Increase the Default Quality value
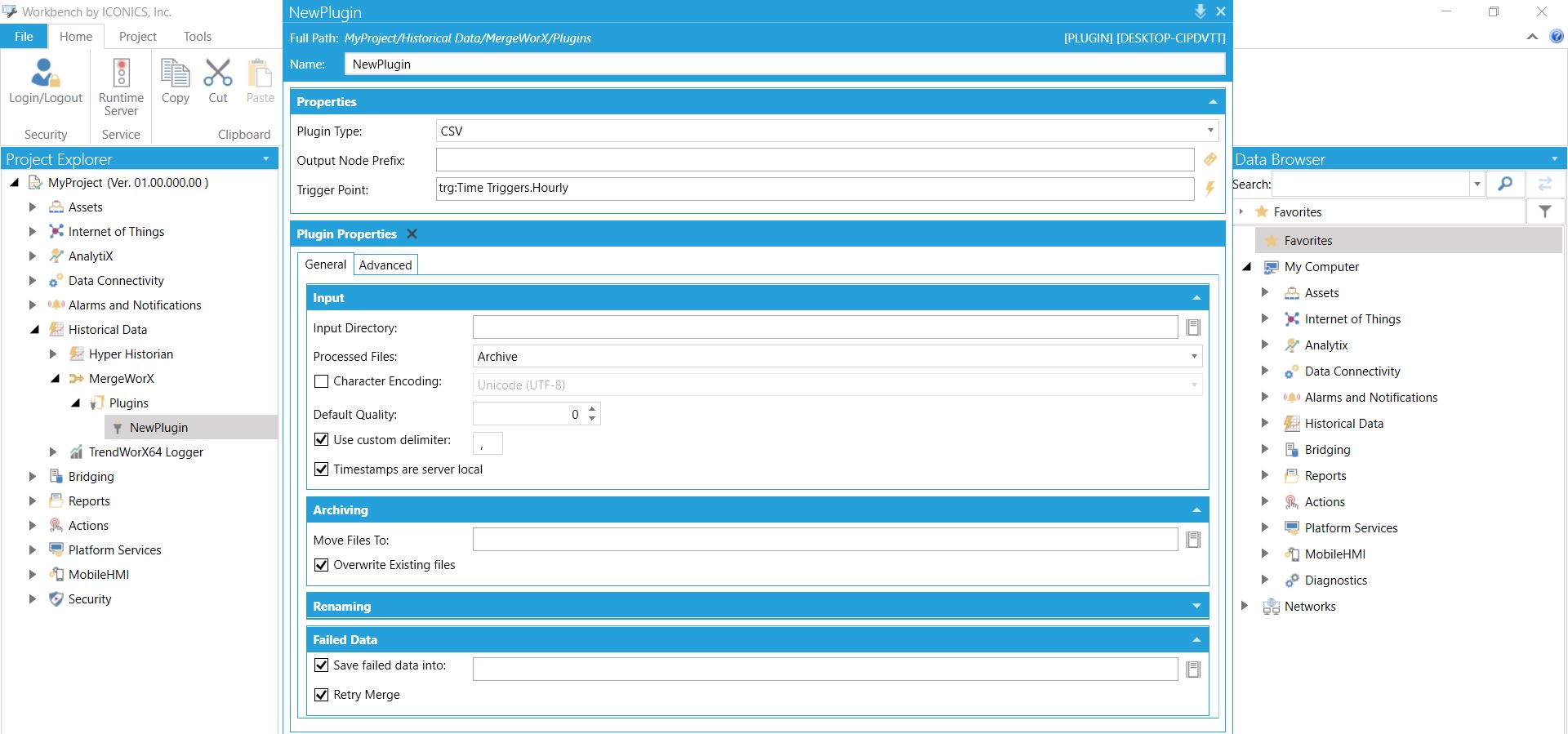Screen dimensions: 1568x734 click(x=592, y=408)
